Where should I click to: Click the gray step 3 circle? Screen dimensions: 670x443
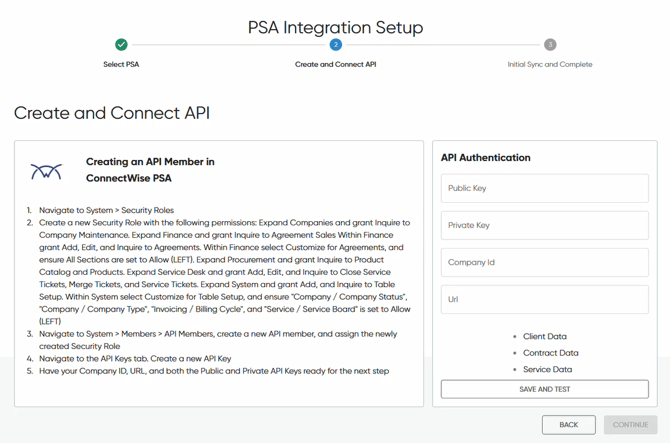tap(549, 44)
